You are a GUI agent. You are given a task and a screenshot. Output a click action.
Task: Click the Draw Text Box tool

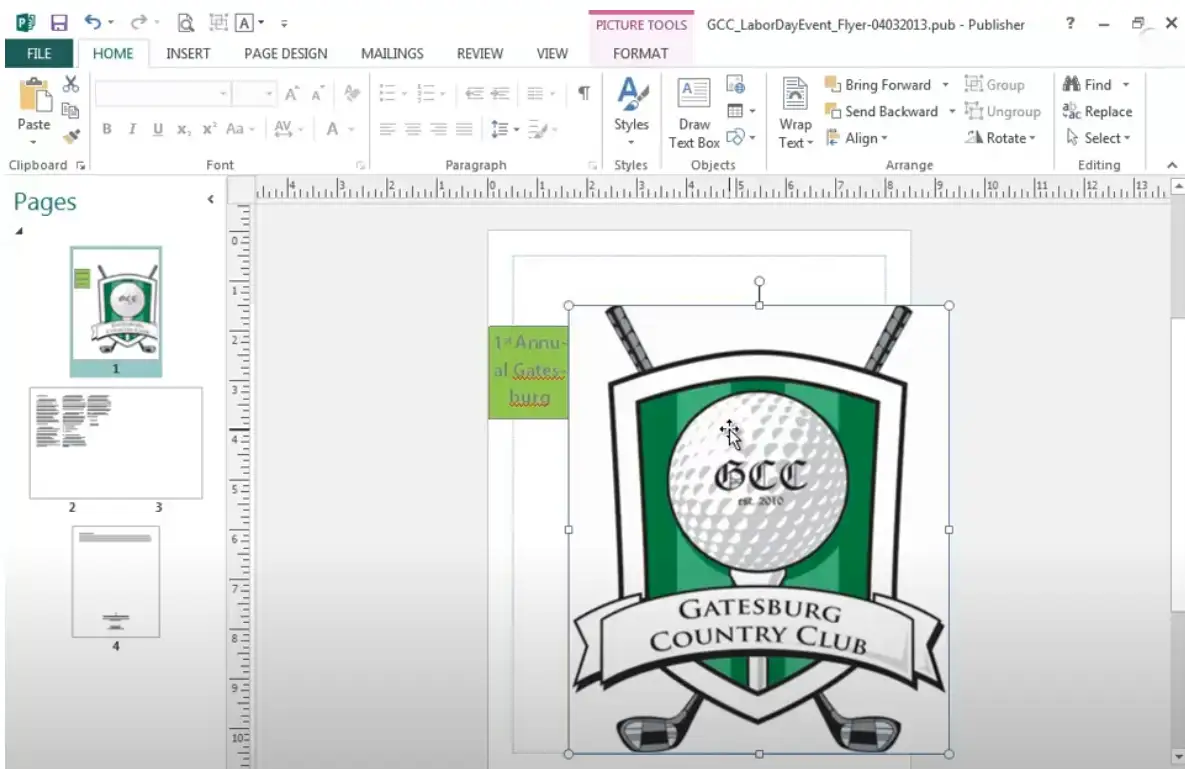(694, 112)
